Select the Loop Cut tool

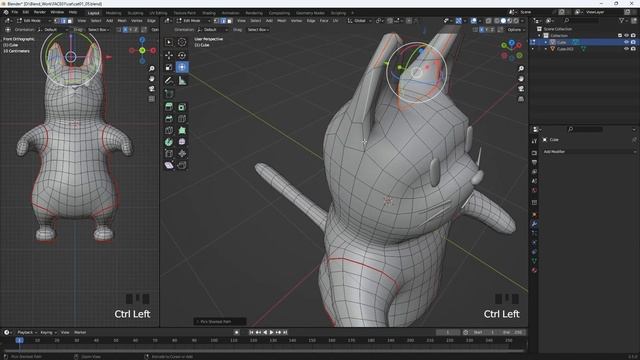[x=182, y=119]
